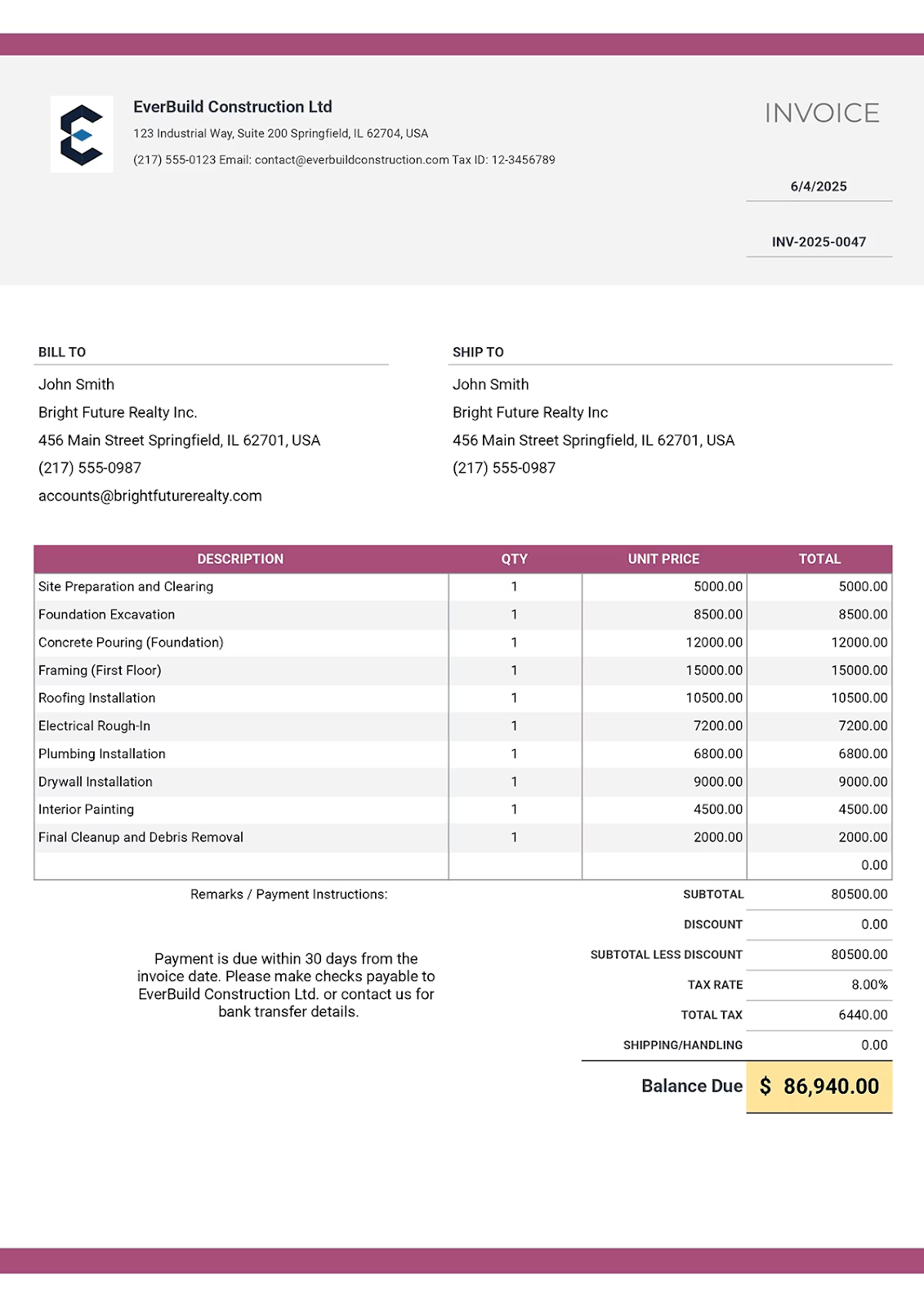The width and height of the screenshot is (924, 1307).
Task: Click the invoice number INV-2025-0047 field
Action: 819,243
